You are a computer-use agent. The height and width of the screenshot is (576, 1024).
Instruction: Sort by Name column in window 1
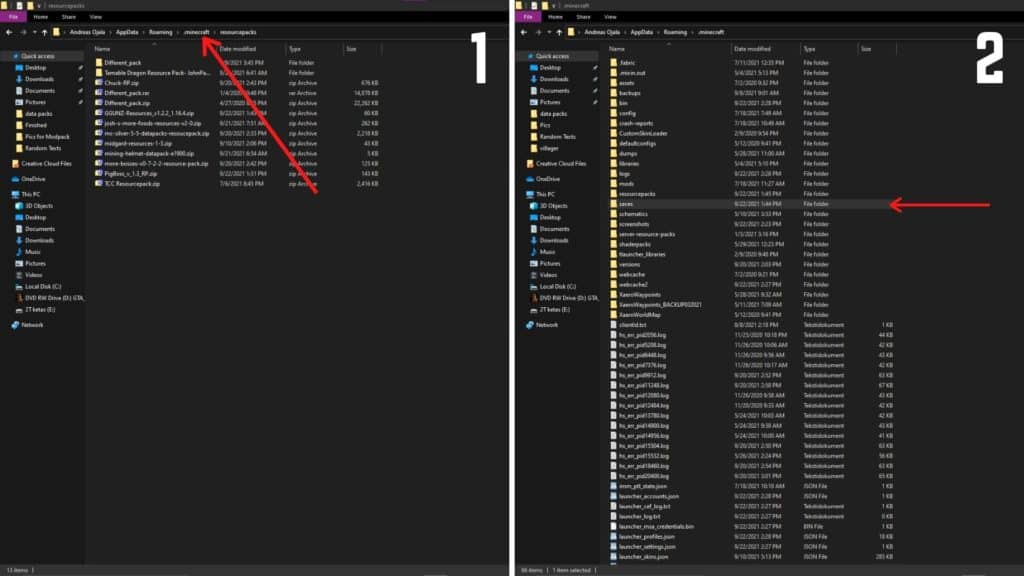point(102,49)
